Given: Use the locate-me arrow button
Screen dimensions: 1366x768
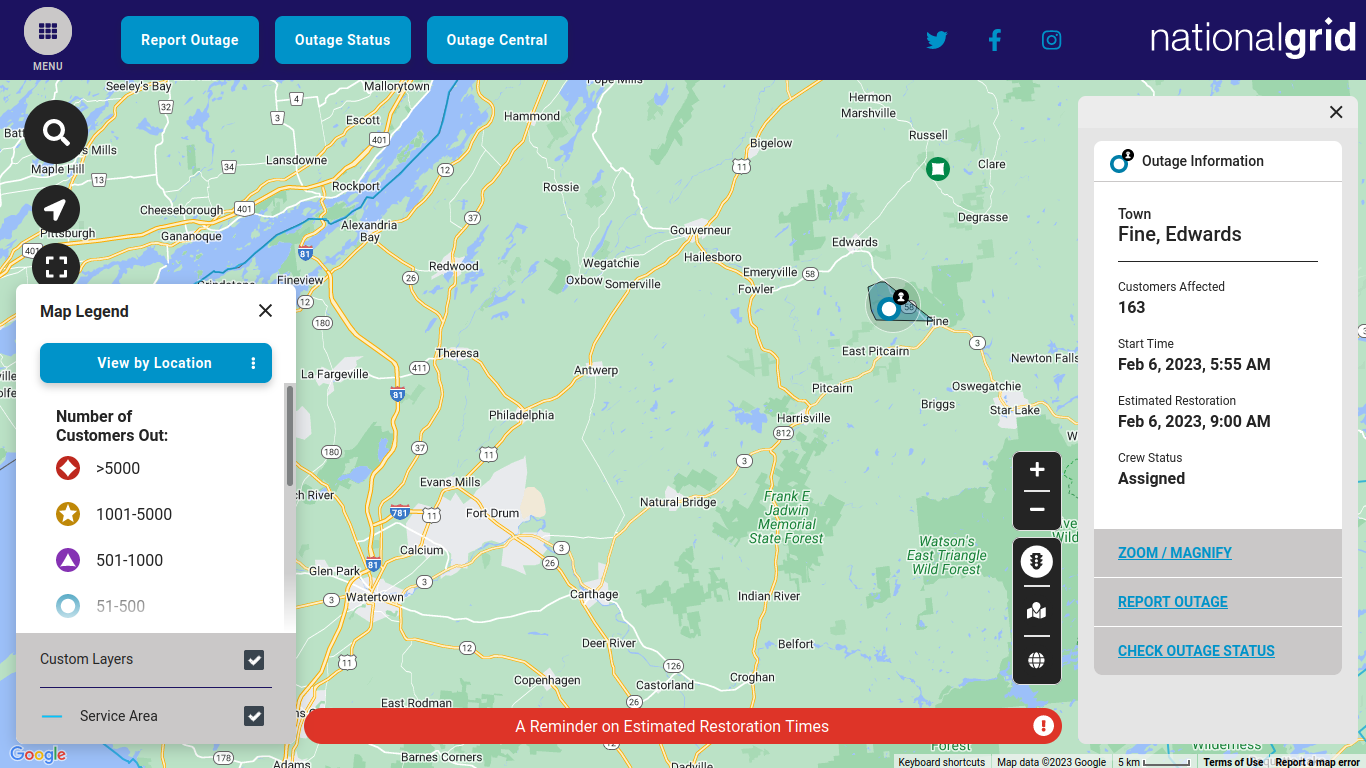Looking at the screenshot, I should (56, 209).
